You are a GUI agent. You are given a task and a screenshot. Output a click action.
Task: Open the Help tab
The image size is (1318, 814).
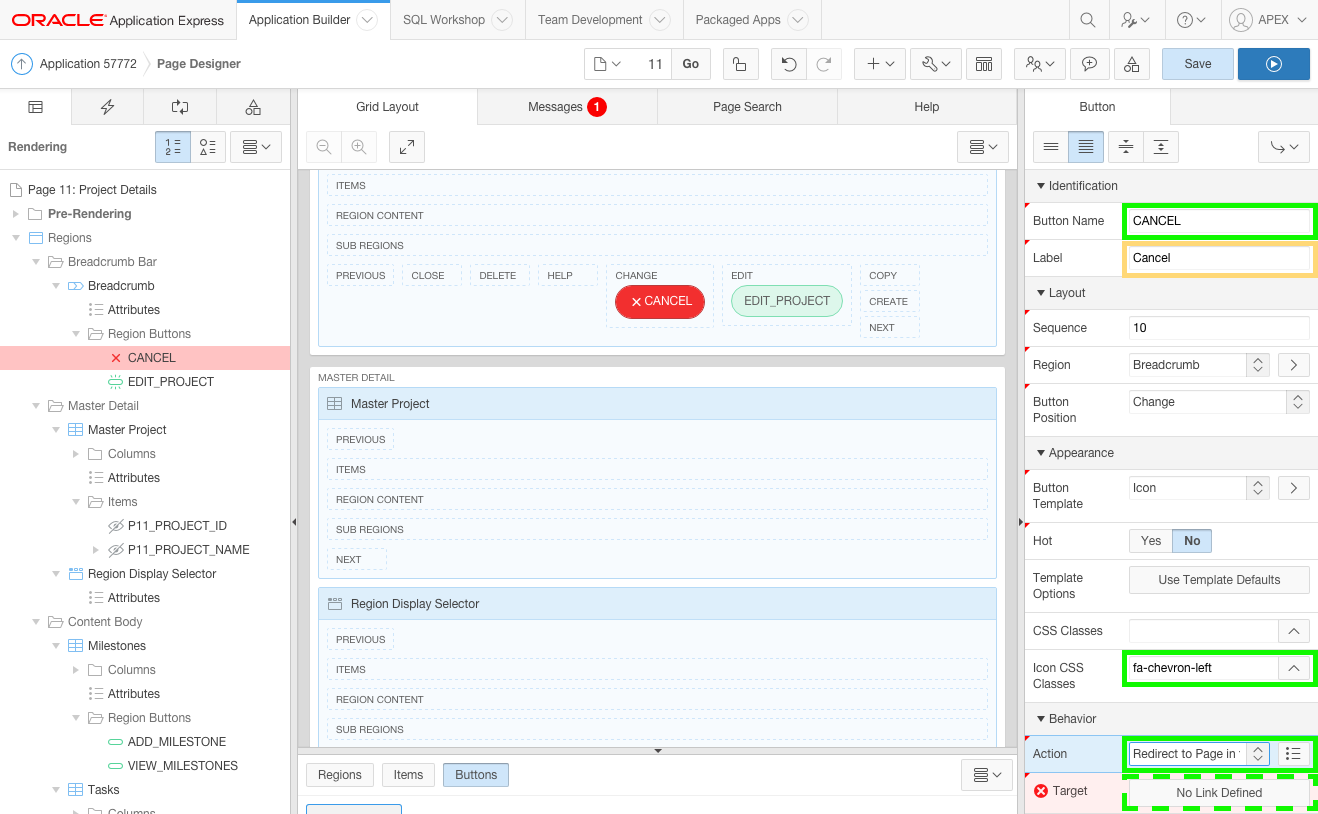(x=927, y=107)
